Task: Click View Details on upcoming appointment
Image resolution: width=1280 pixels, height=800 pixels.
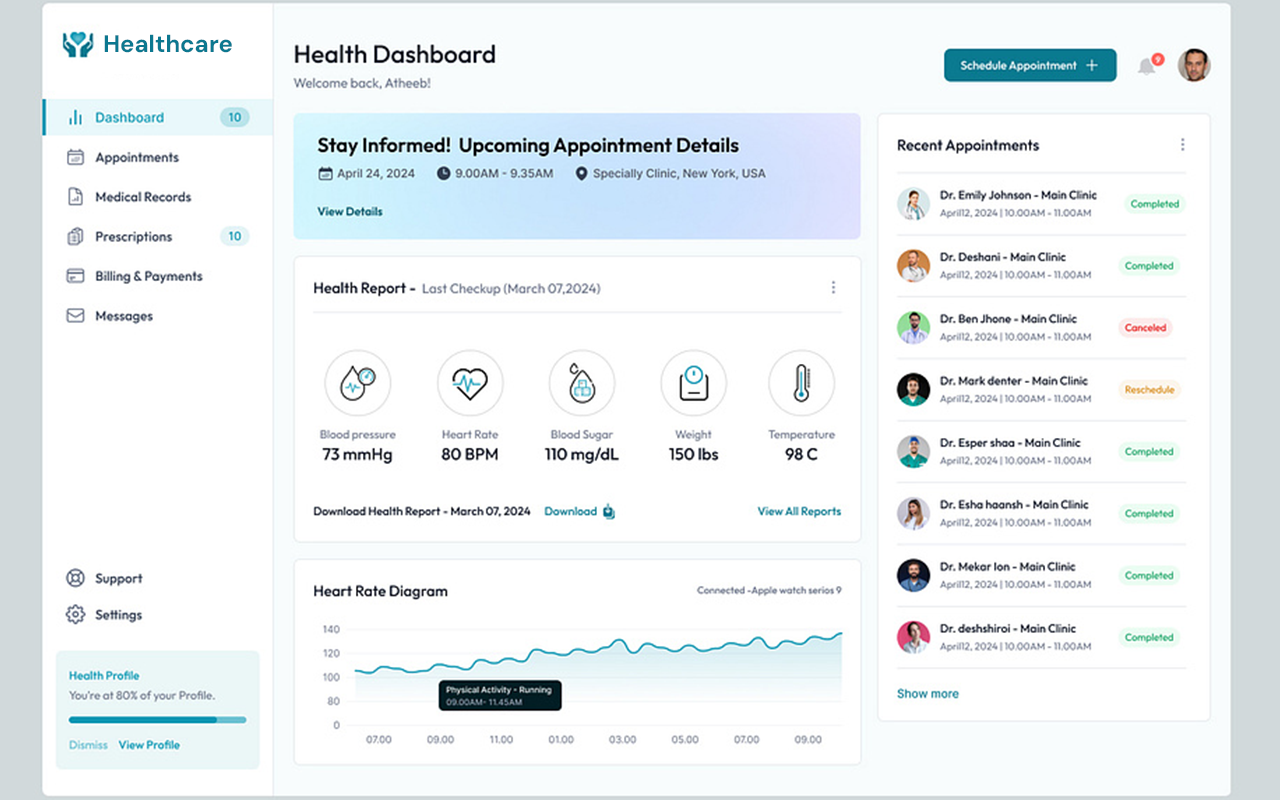Action: pos(350,212)
